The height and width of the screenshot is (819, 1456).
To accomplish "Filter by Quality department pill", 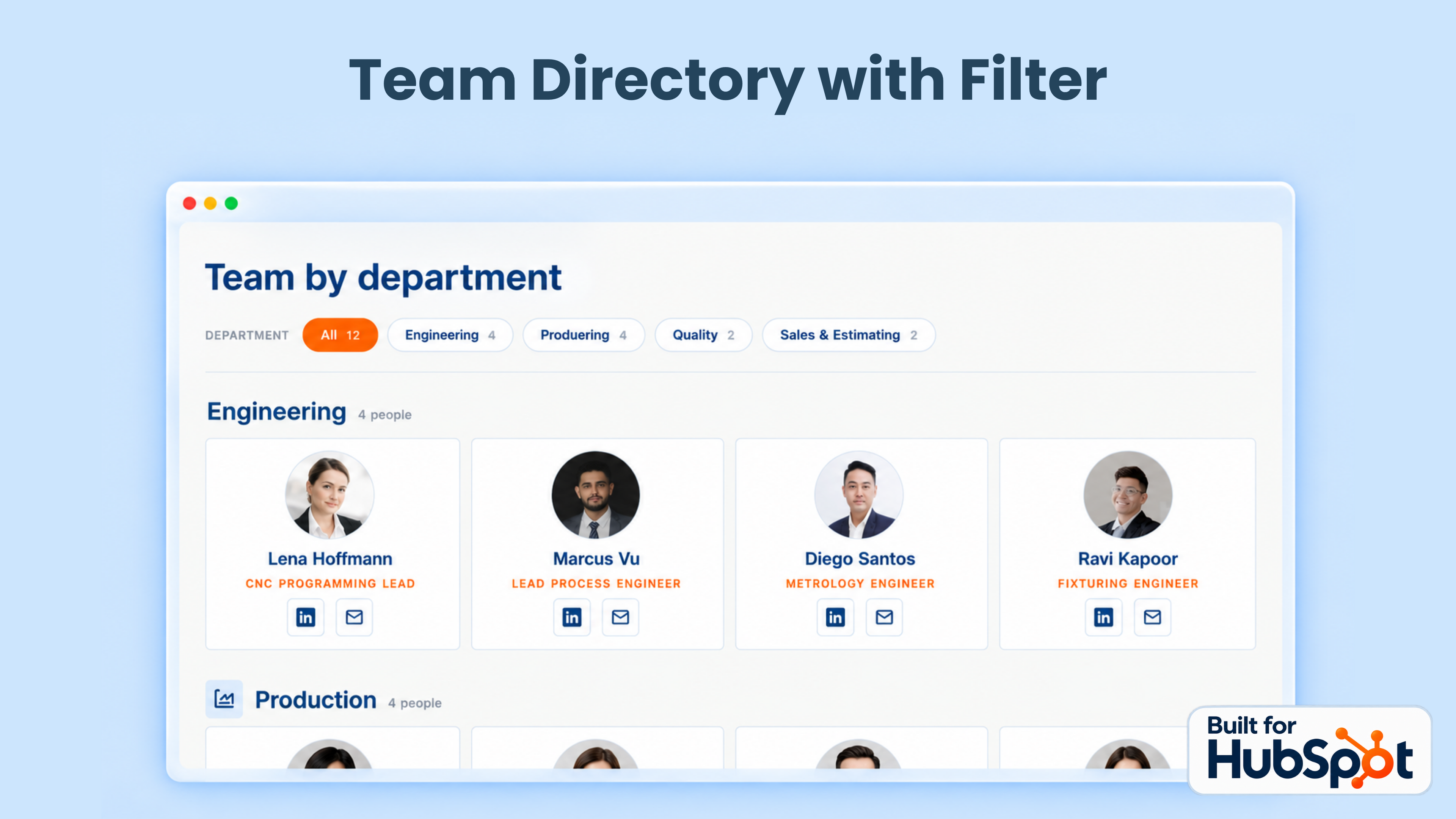I will coord(704,334).
